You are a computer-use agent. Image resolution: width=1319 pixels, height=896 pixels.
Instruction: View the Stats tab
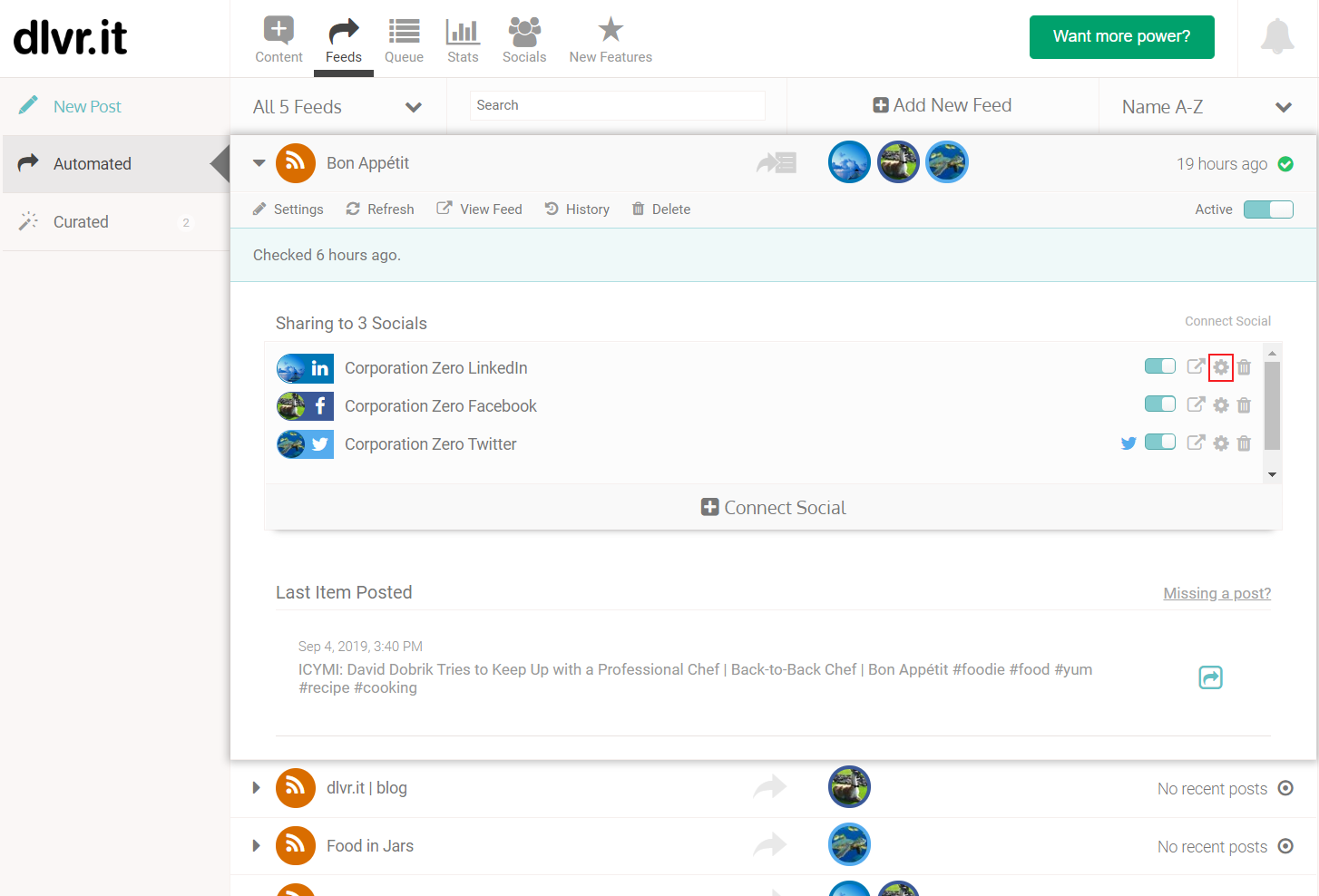463,40
